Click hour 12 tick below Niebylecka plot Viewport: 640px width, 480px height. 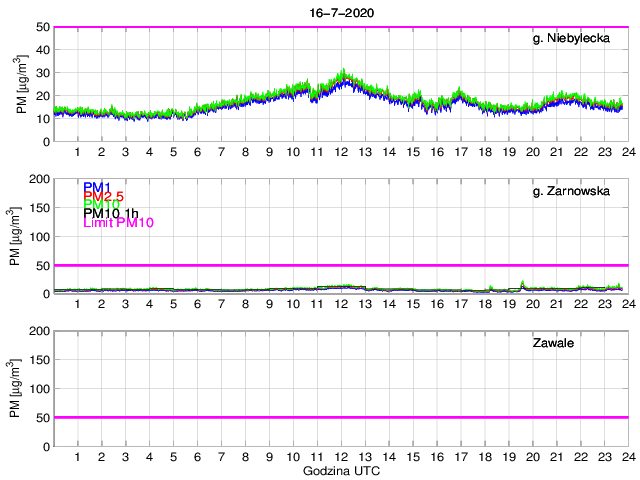(x=341, y=152)
